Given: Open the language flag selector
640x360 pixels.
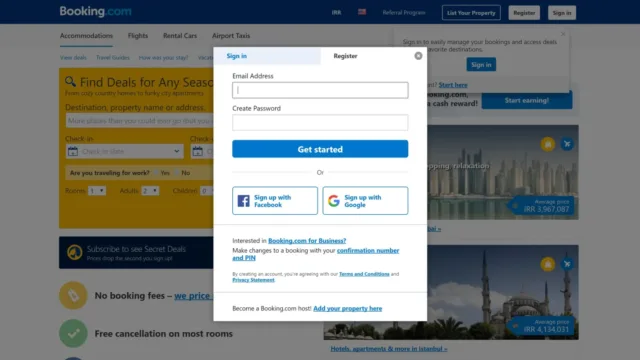Looking at the screenshot, I should coord(362,12).
